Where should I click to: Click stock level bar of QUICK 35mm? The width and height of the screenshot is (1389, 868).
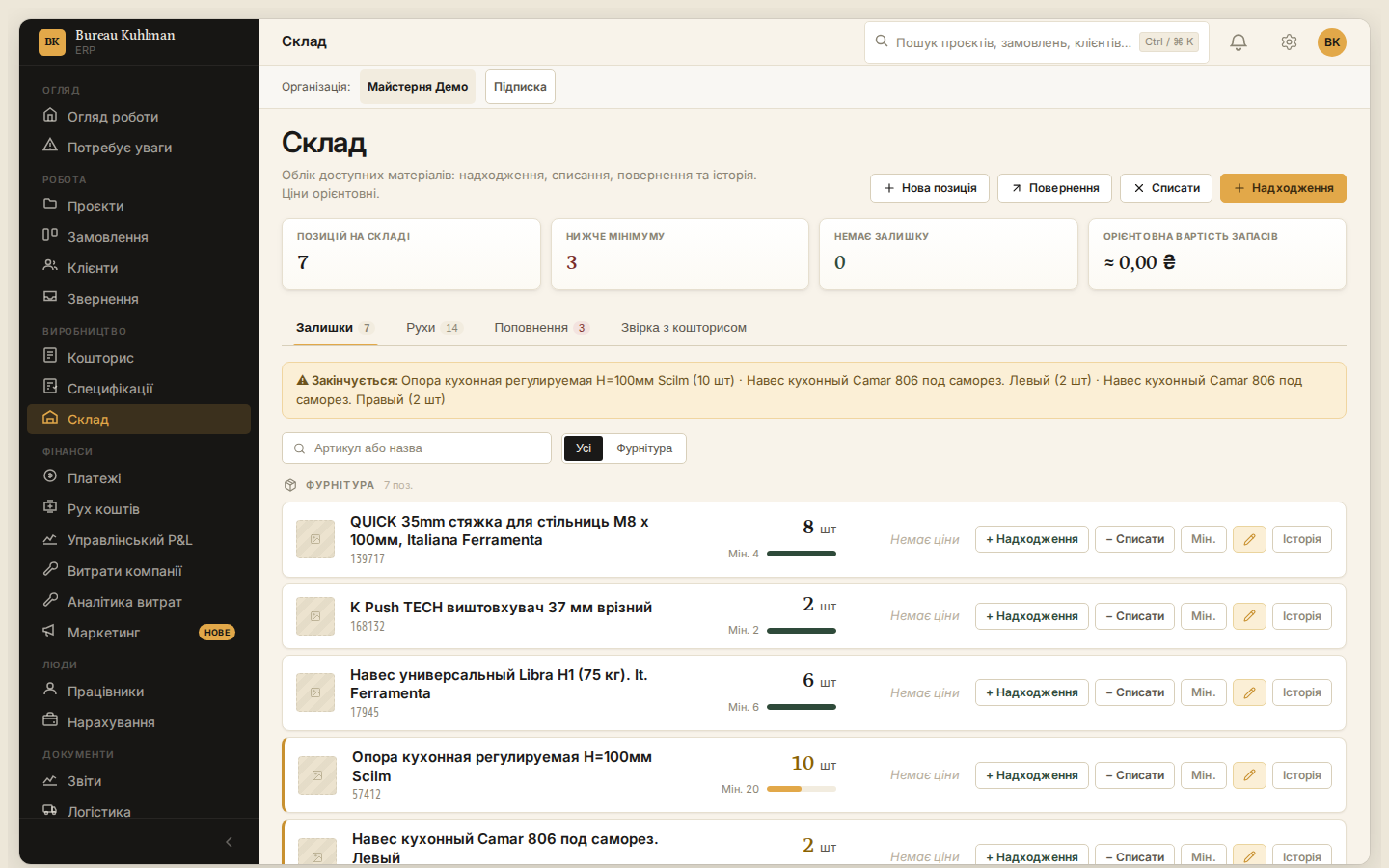[x=802, y=554]
